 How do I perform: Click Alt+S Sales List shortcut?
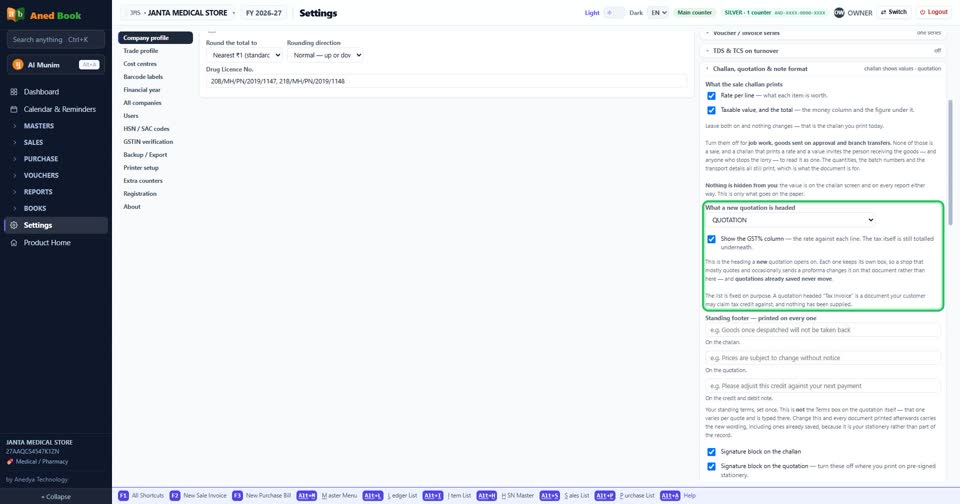(x=564, y=495)
